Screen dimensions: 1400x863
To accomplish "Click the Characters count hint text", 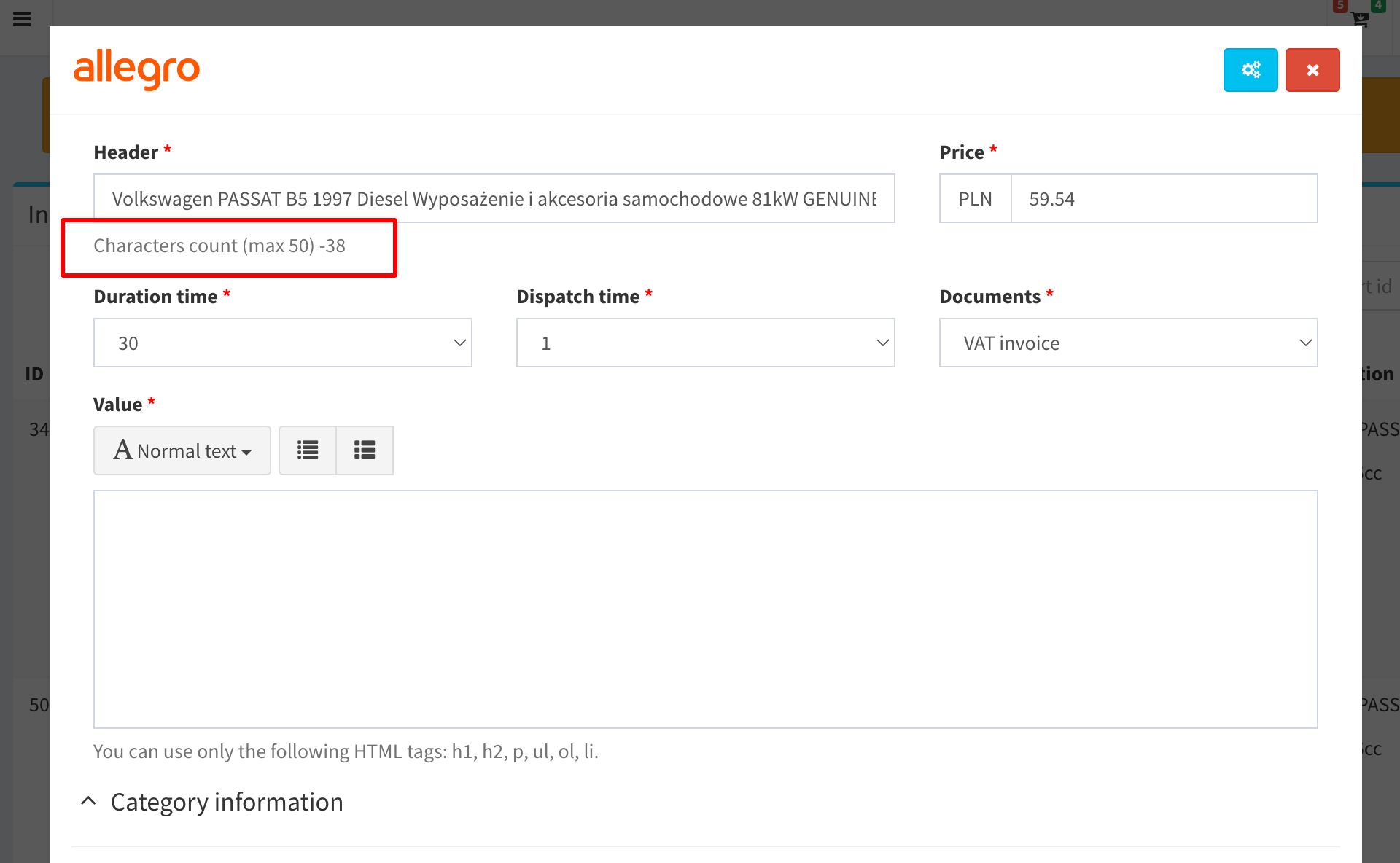I will point(219,246).
